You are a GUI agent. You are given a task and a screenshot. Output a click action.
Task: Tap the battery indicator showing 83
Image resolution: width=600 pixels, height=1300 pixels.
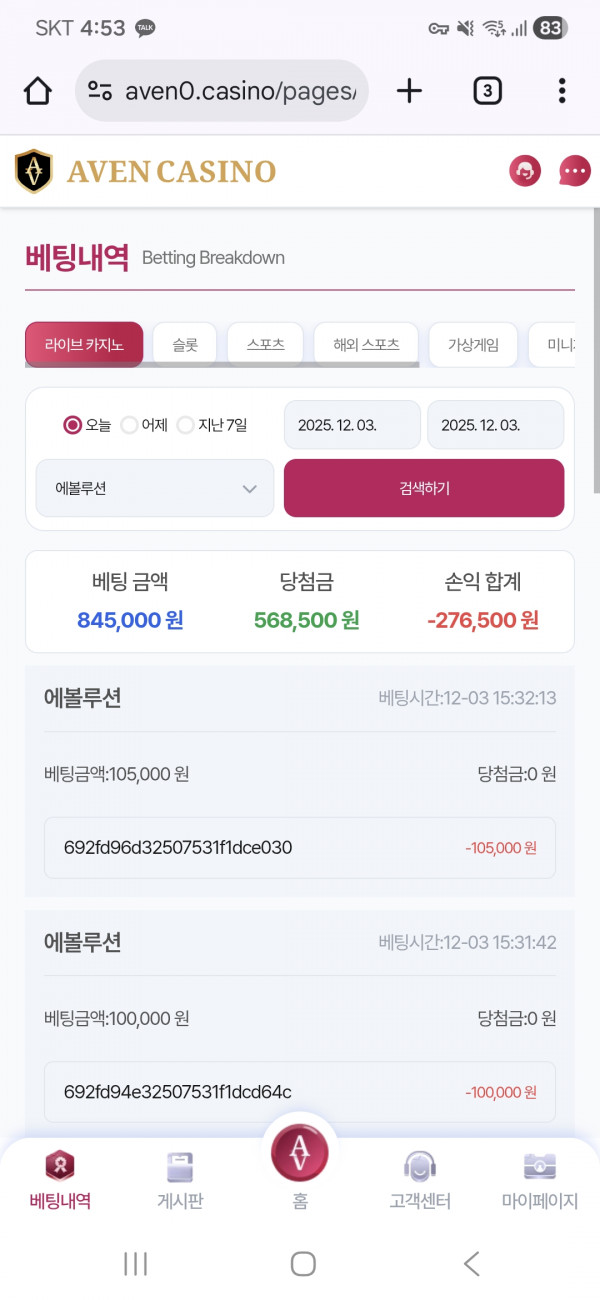(x=553, y=29)
